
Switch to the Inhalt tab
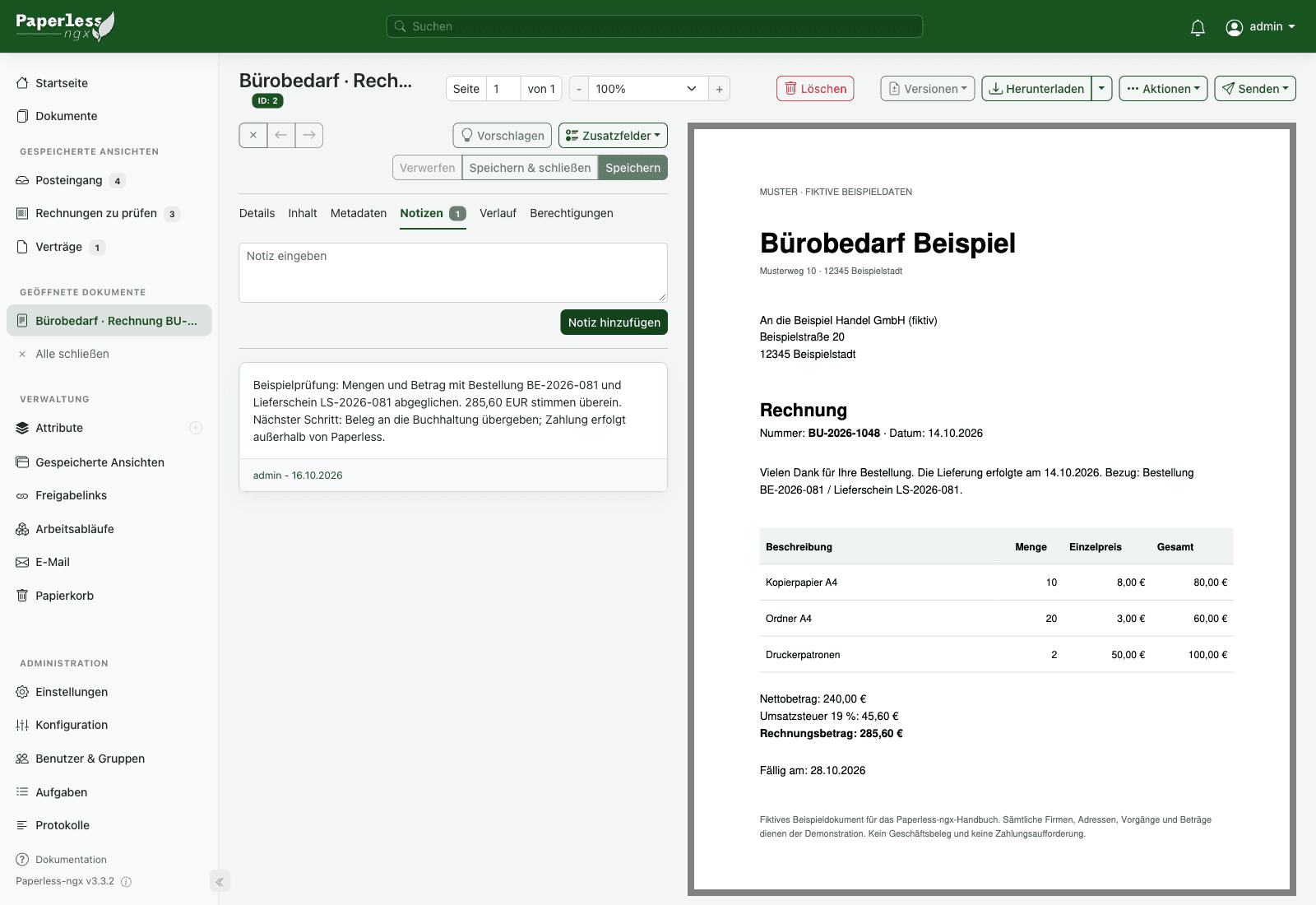(303, 213)
